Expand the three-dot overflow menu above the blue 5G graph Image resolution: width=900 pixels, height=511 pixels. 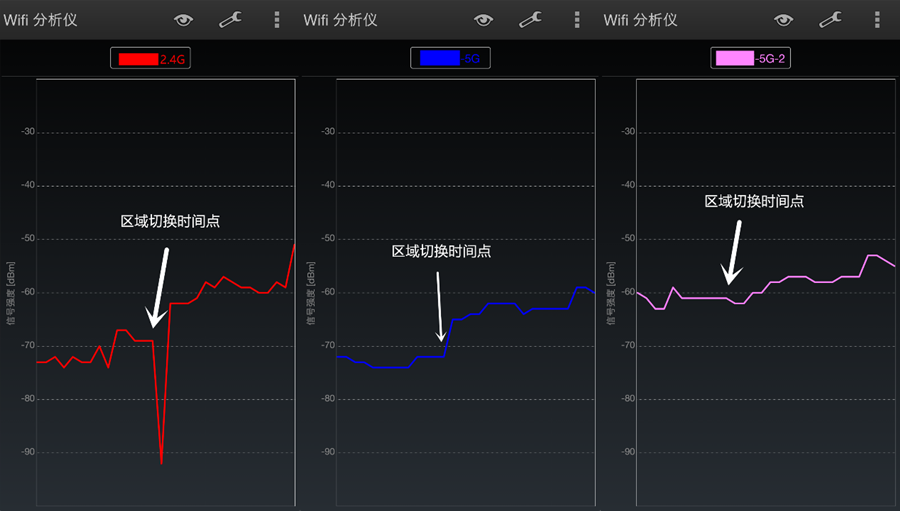(577, 20)
